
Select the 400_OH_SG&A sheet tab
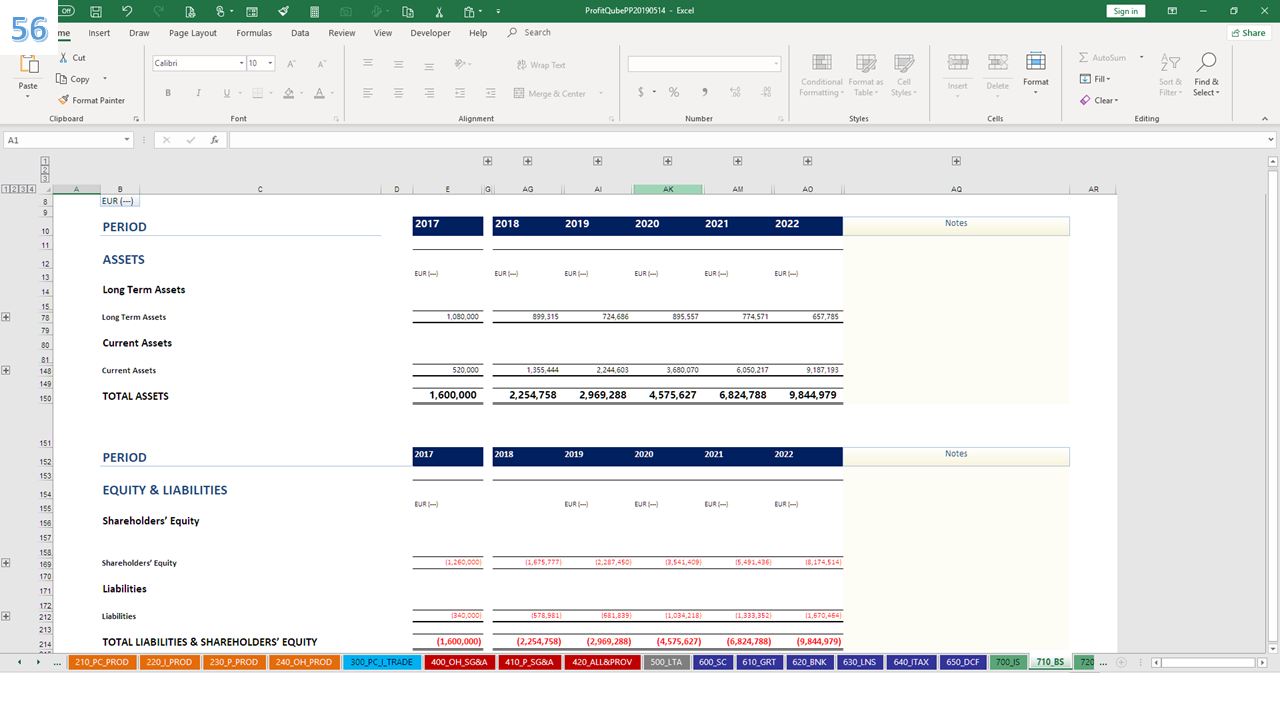459,662
